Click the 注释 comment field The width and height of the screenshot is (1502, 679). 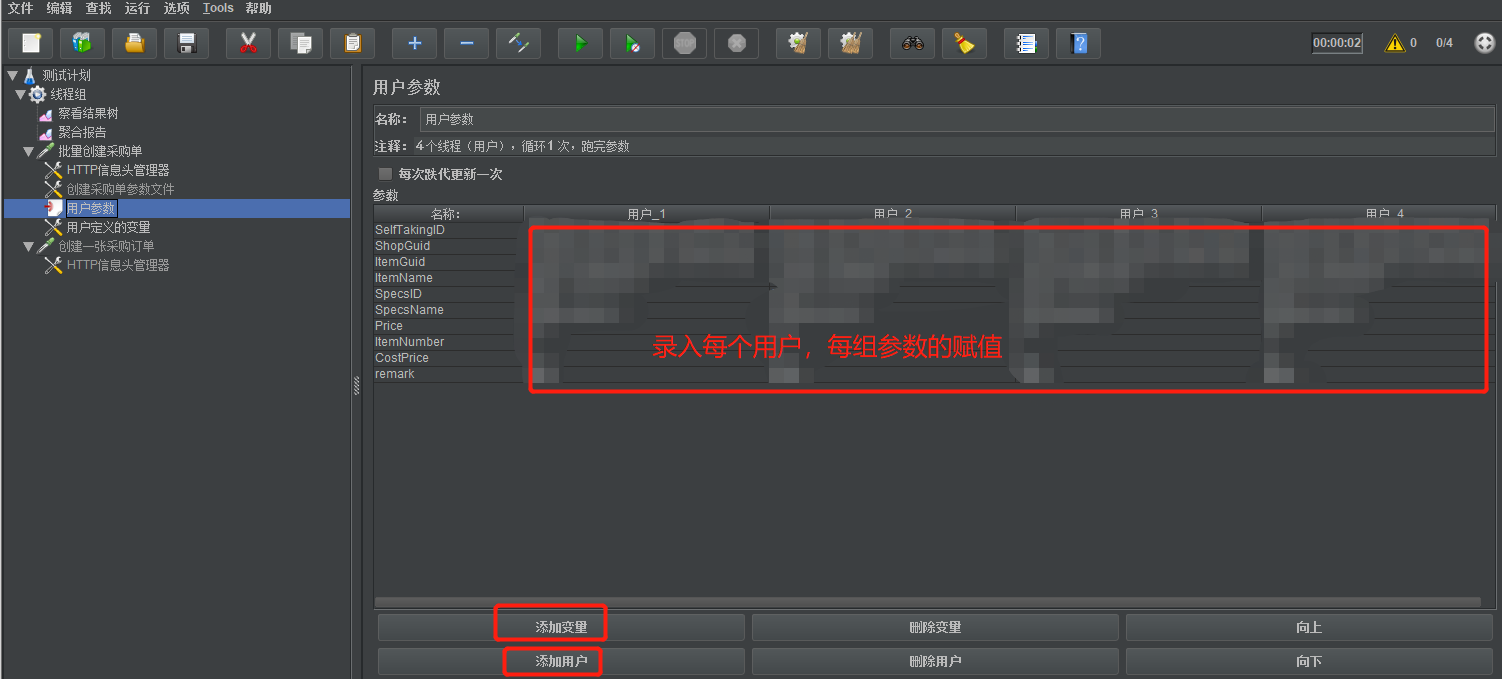coord(955,146)
